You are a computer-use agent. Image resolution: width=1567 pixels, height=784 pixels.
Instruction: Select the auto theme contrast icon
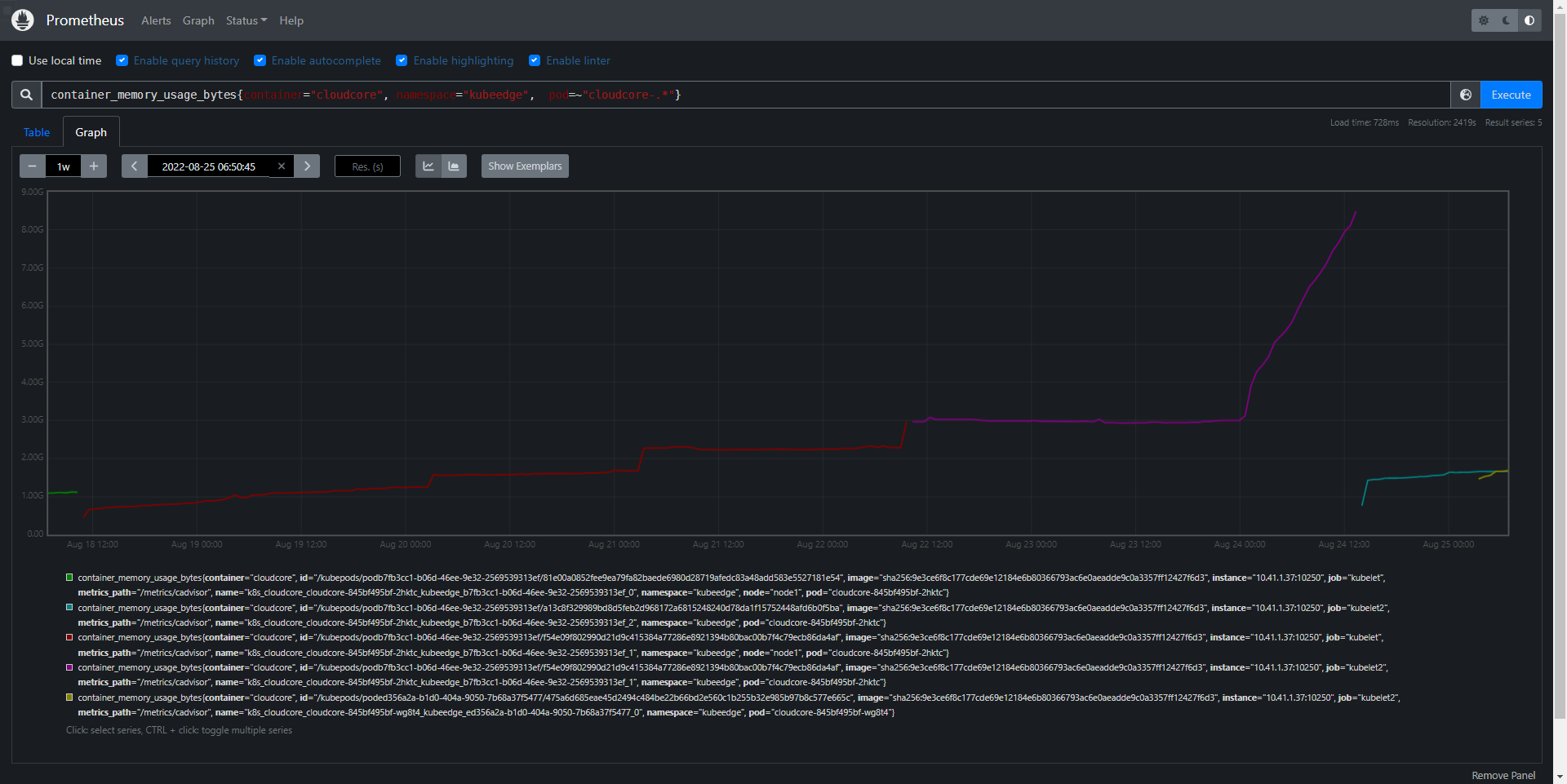click(1529, 20)
